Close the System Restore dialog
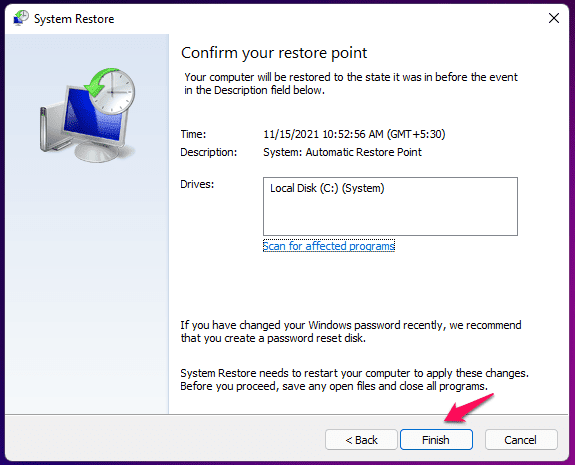This screenshot has height=465, width=575. click(553, 18)
